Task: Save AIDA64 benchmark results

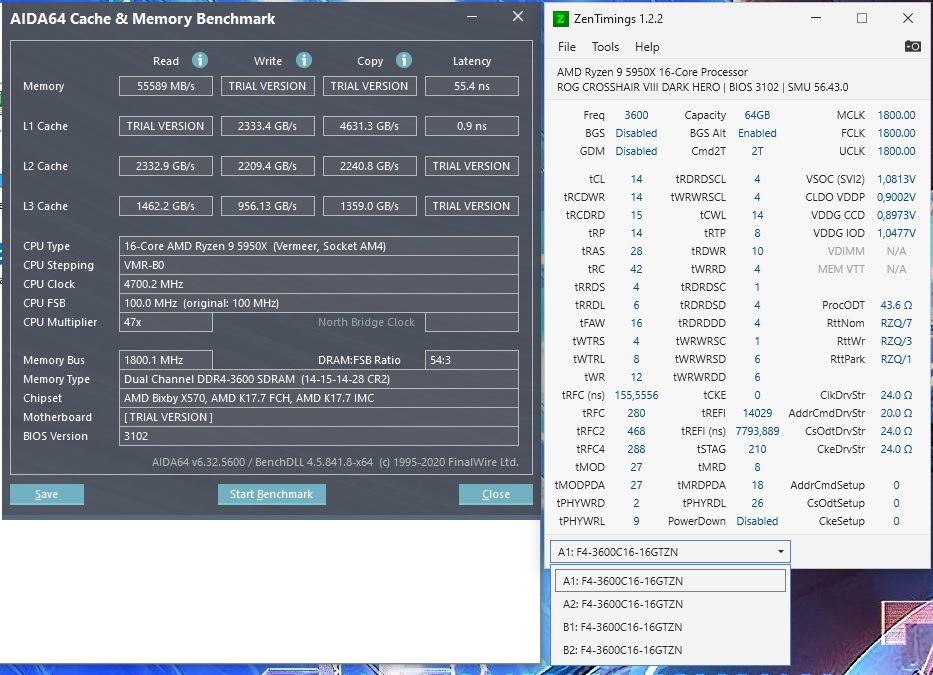Action: 46,494
